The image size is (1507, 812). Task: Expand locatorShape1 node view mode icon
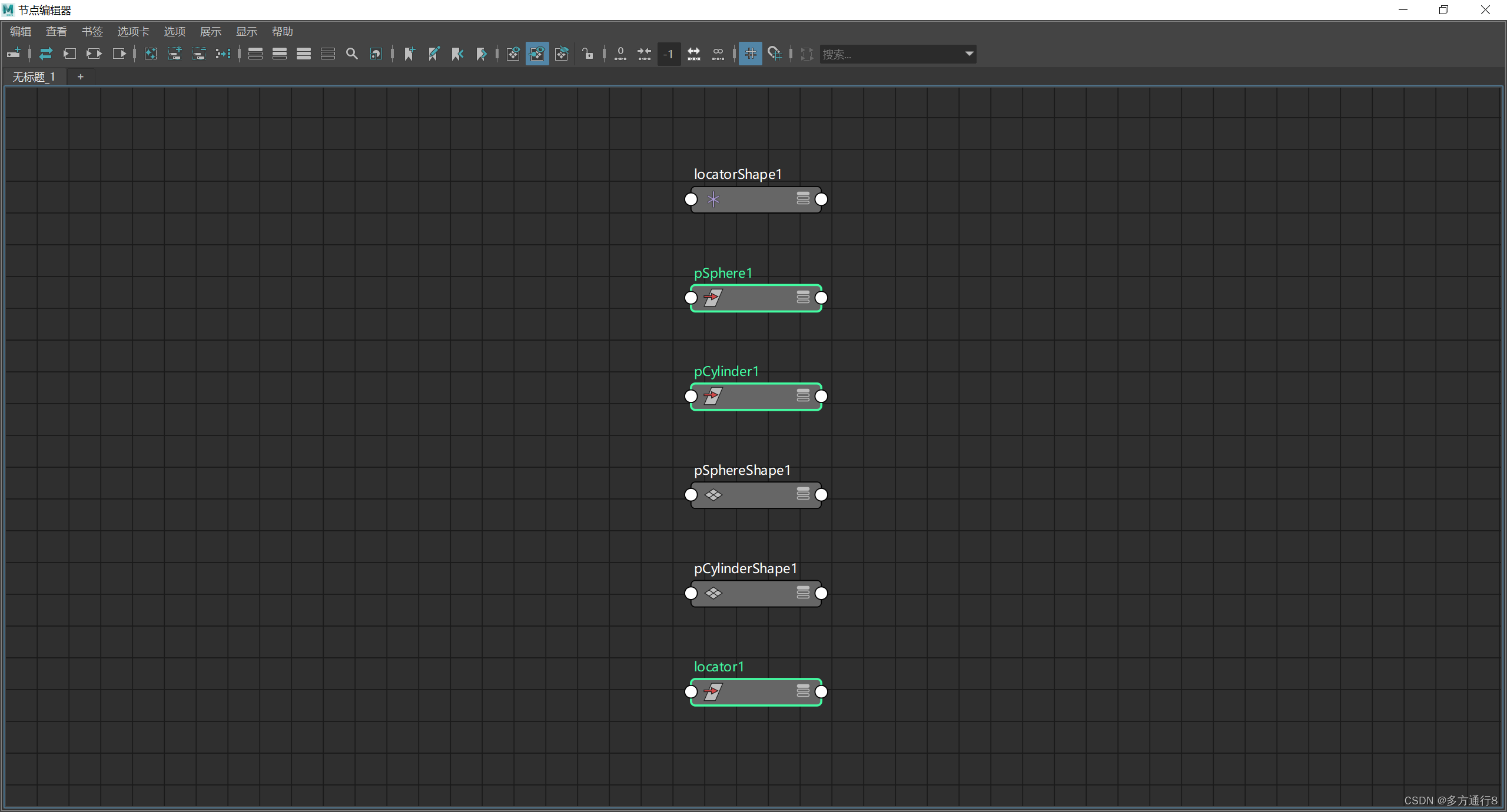tap(803, 199)
